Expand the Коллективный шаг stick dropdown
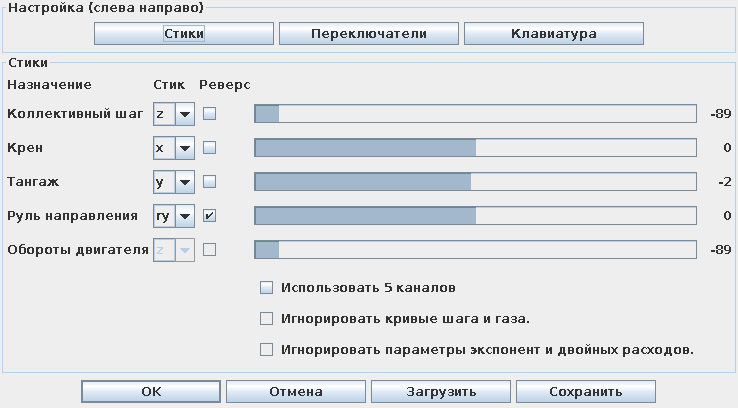 click(184, 114)
